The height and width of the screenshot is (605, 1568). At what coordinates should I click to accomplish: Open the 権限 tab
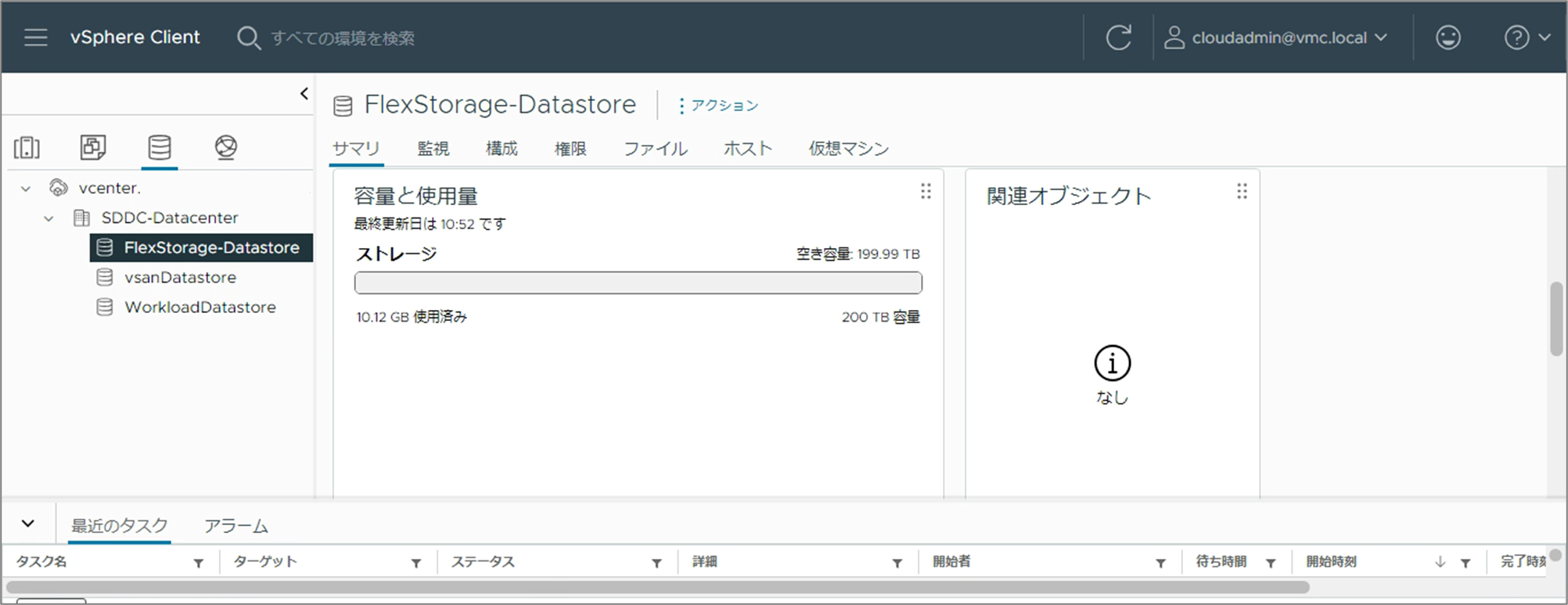[570, 148]
